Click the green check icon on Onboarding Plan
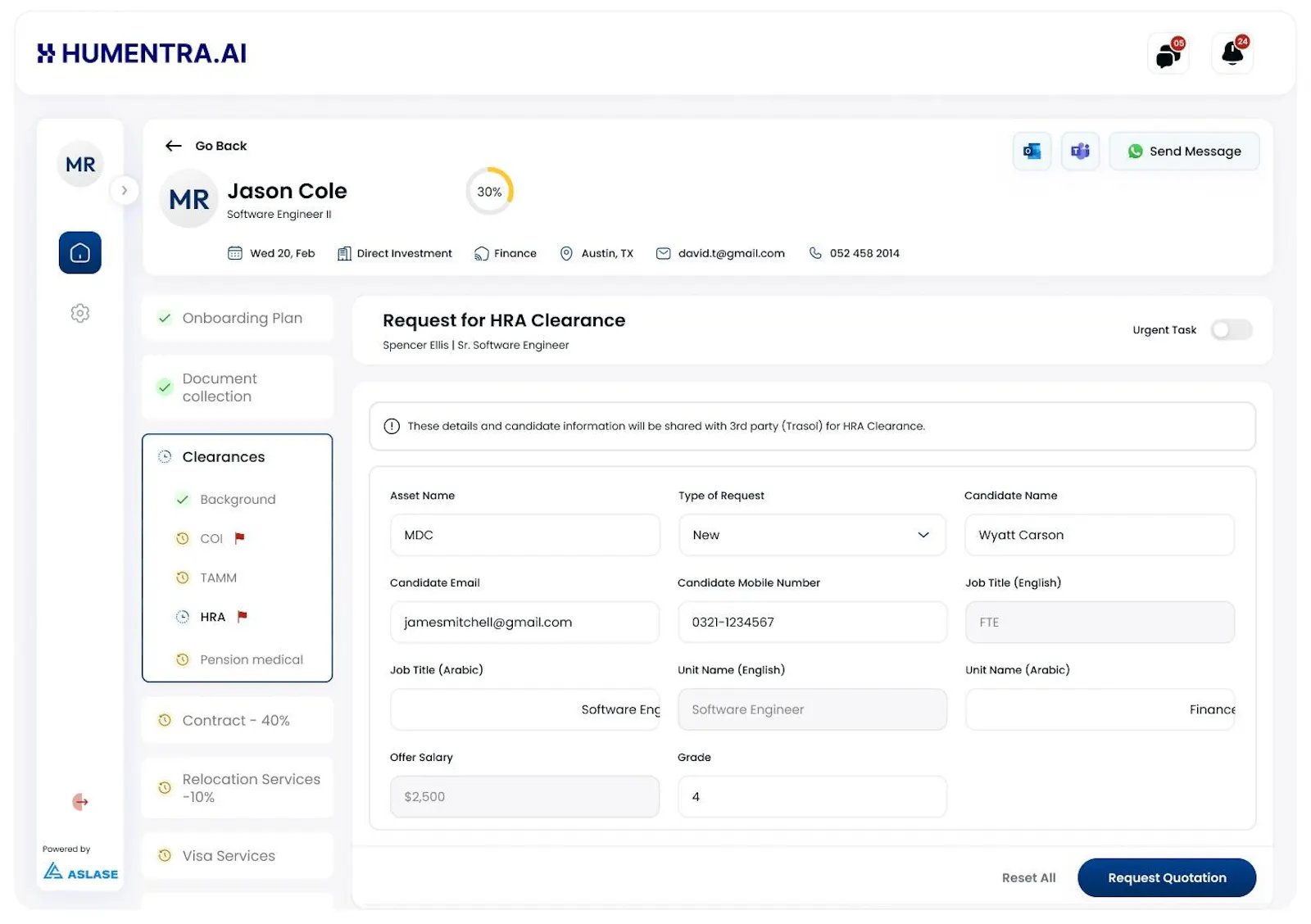The height and width of the screenshot is (924, 1311). pos(165,318)
